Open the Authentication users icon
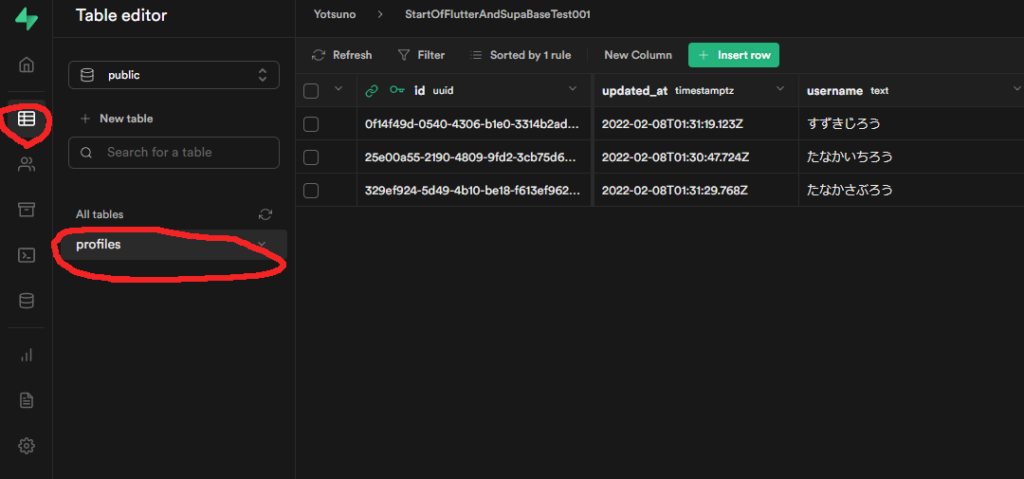The width and height of the screenshot is (1024, 479). click(x=26, y=165)
